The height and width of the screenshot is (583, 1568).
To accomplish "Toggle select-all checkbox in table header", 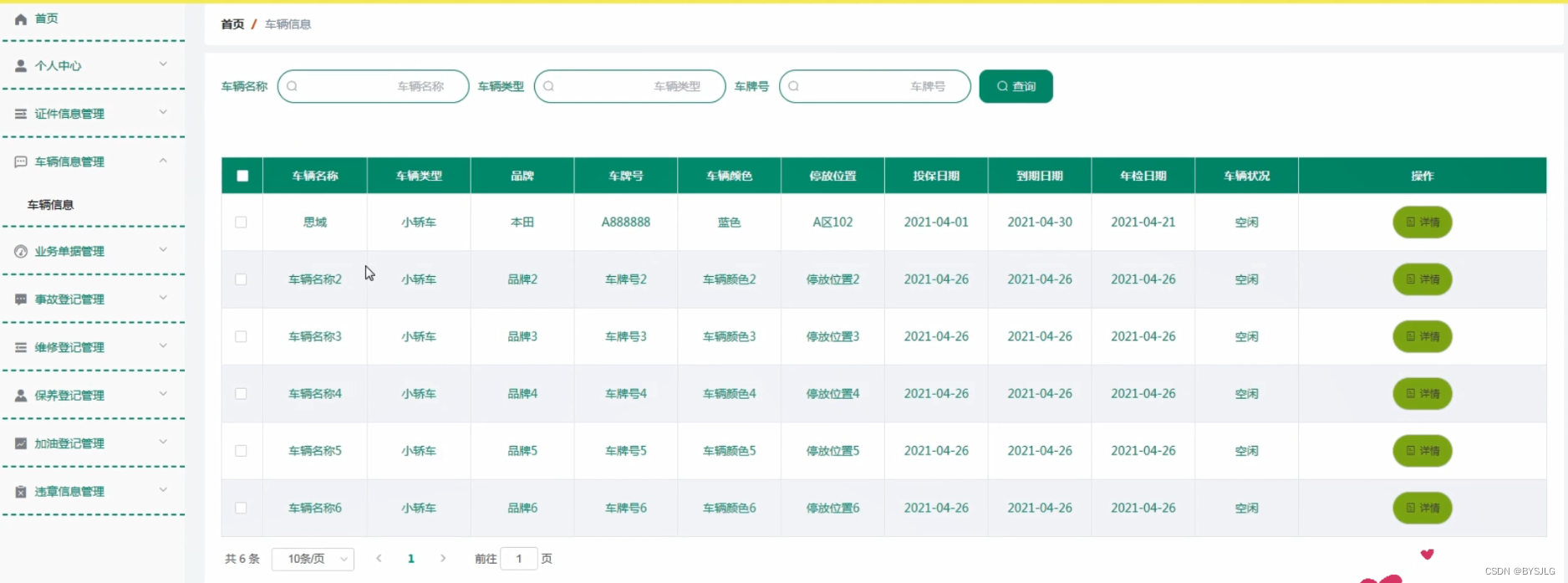I will (x=242, y=176).
